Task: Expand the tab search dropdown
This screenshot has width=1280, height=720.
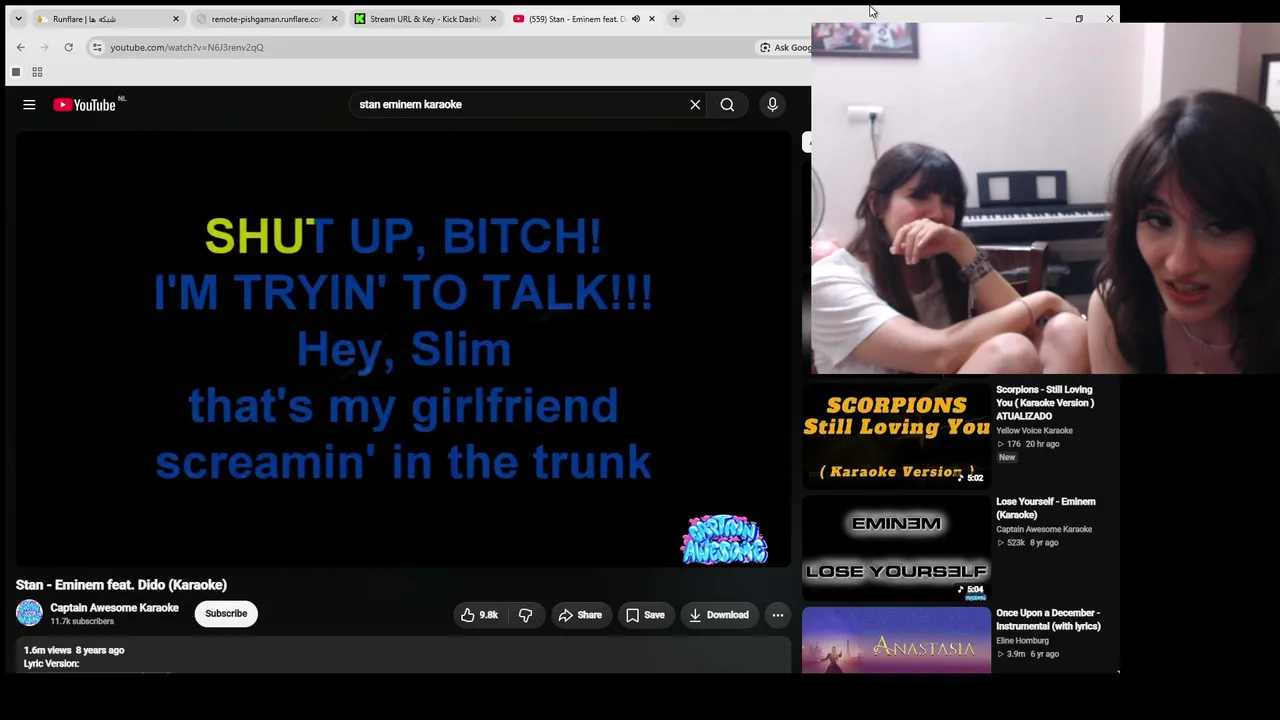Action: tap(18, 18)
